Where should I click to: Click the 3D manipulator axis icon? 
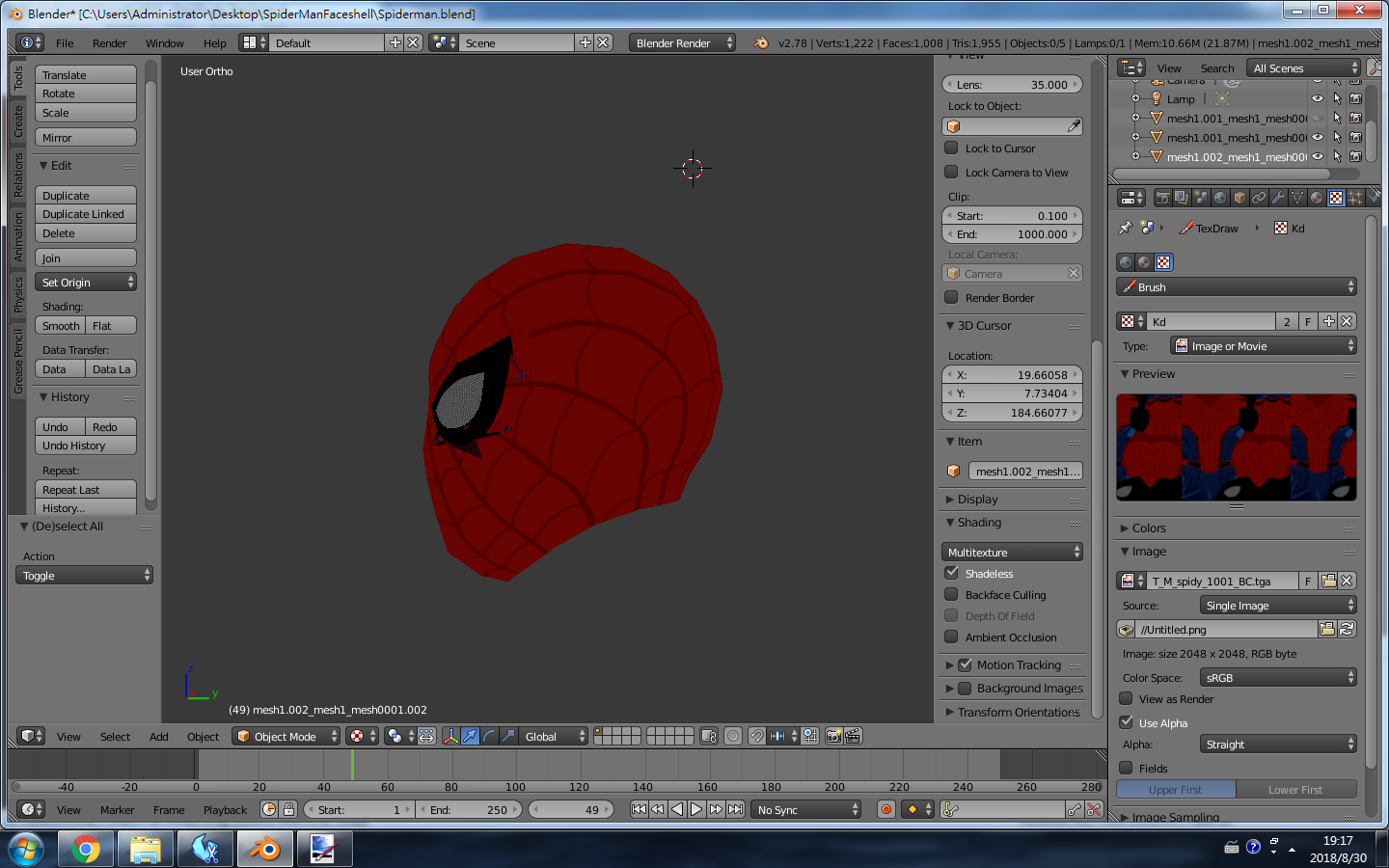coord(450,736)
